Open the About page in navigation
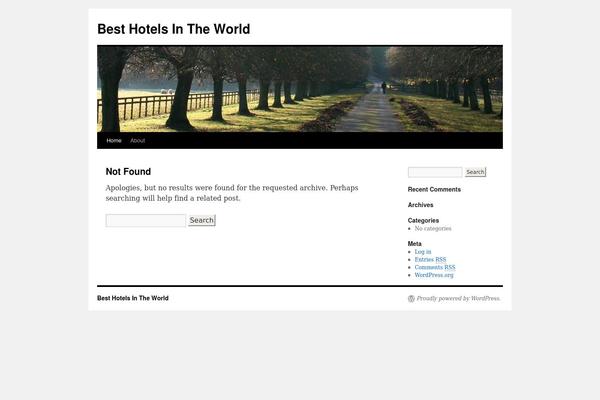The height and width of the screenshot is (400, 600). click(x=137, y=140)
